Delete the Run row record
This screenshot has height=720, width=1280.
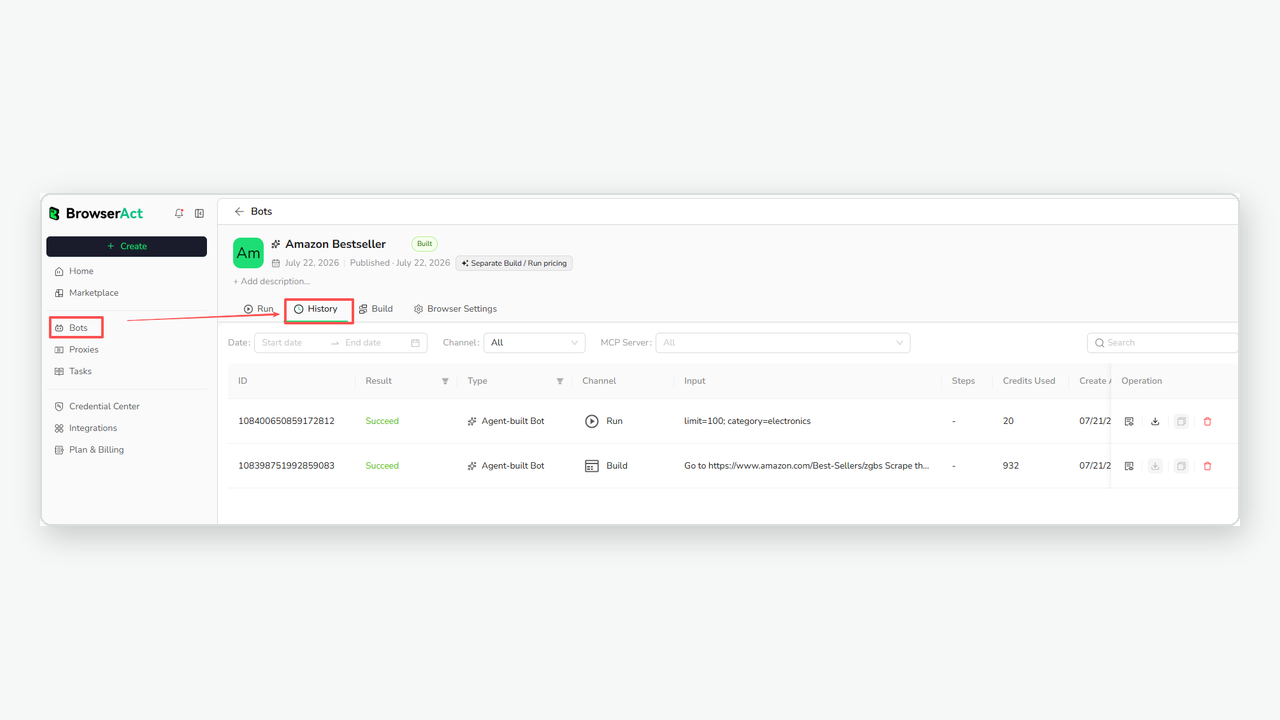coord(1207,421)
